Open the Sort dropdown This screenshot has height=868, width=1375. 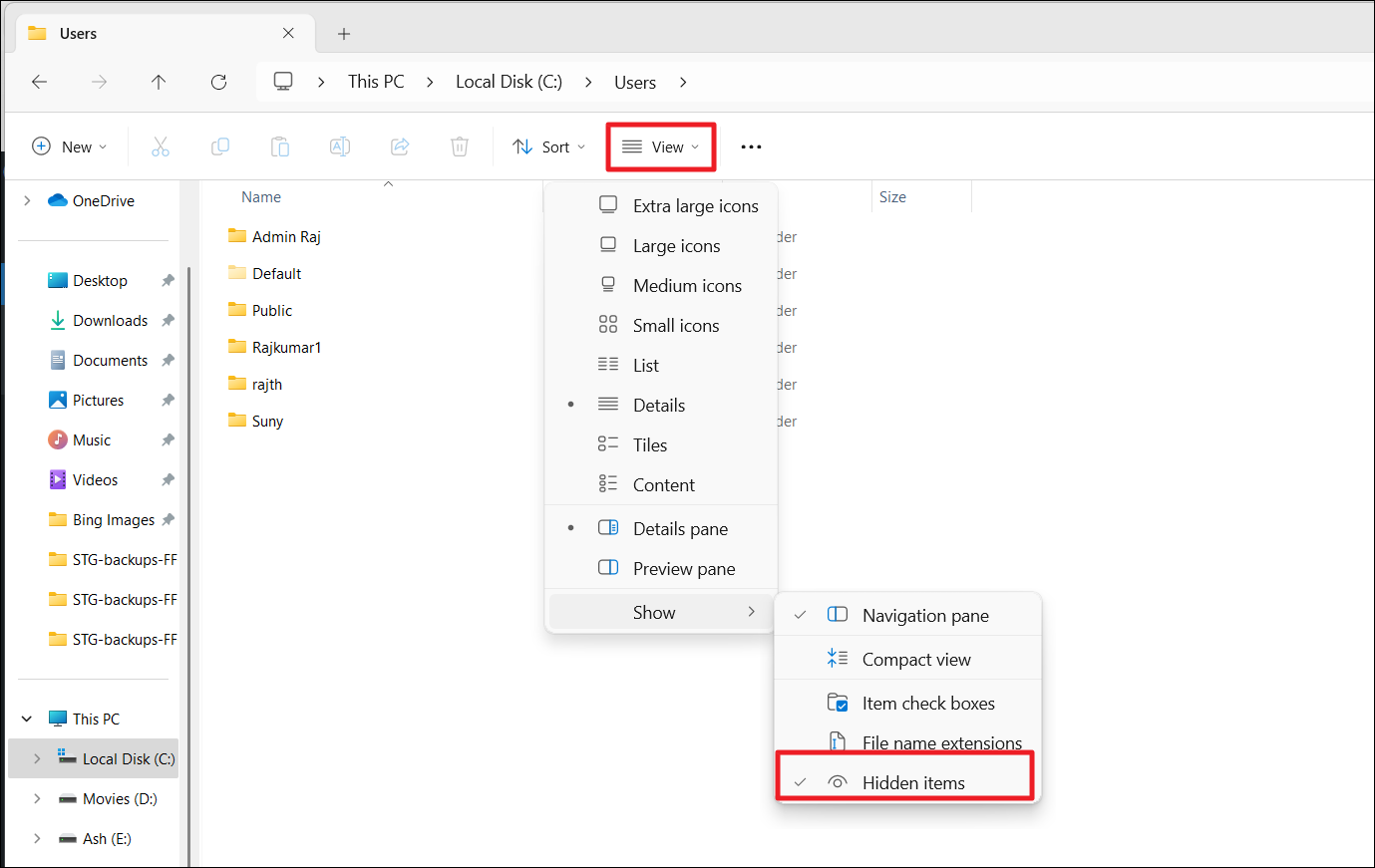coord(548,147)
